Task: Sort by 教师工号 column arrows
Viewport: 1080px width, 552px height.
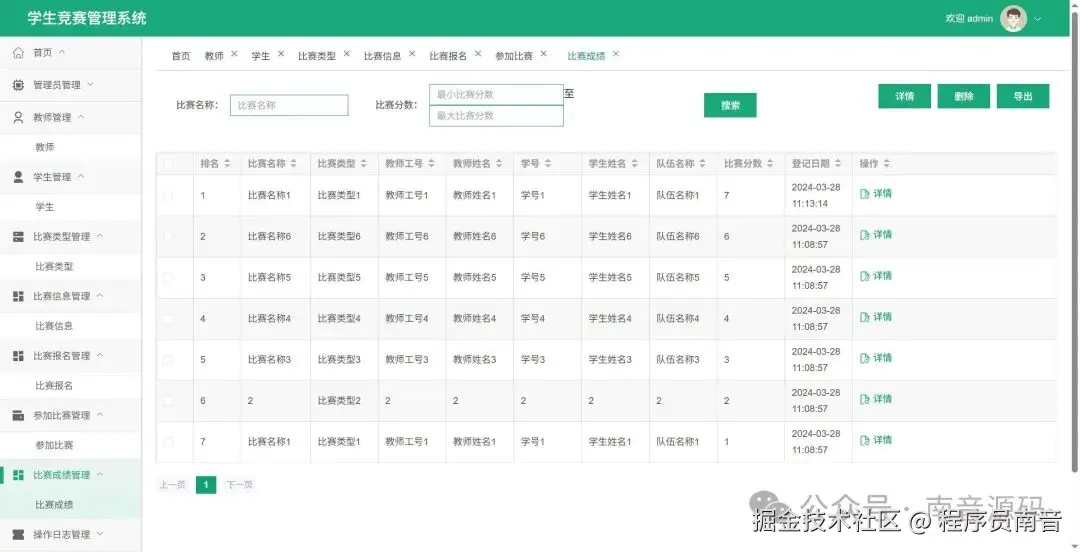Action: (431, 163)
